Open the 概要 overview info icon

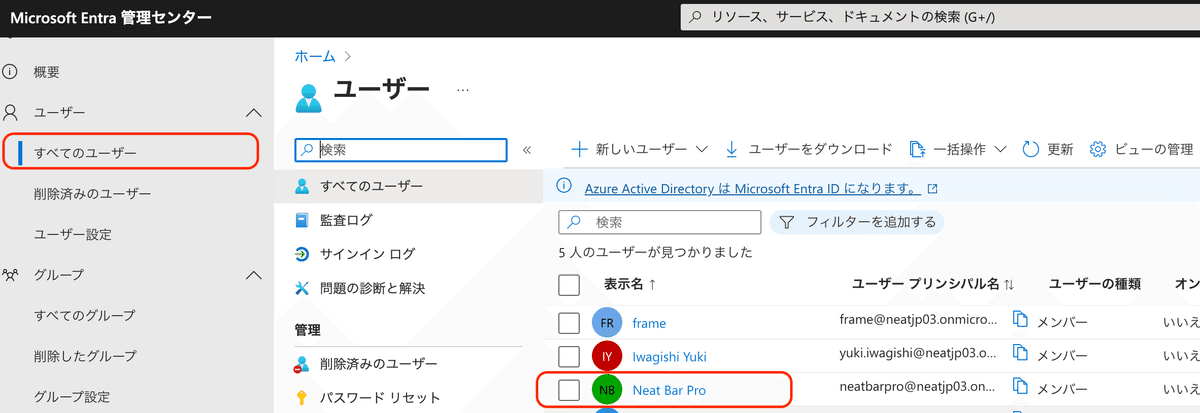[x=11, y=72]
